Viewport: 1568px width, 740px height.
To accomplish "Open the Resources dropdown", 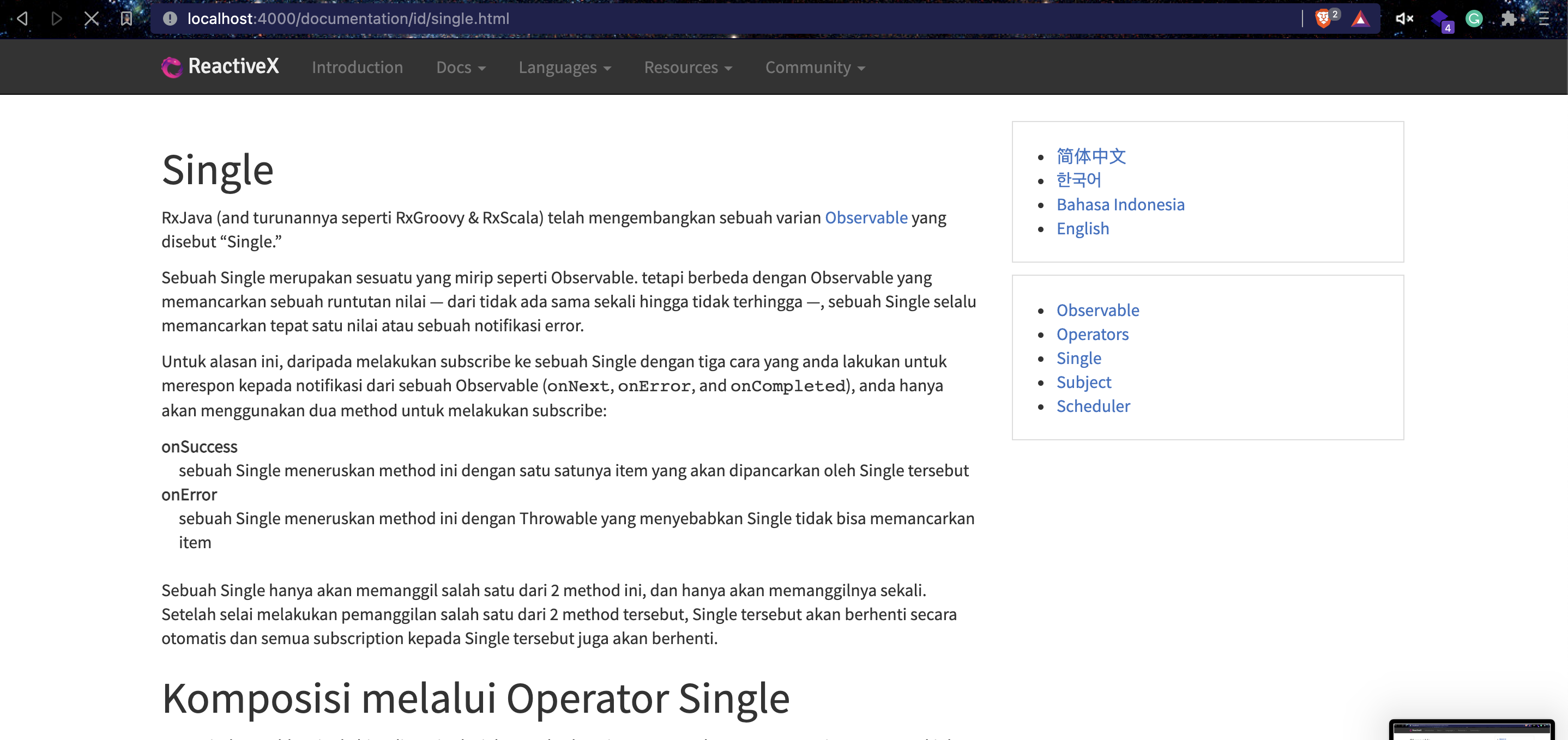I will pos(688,68).
